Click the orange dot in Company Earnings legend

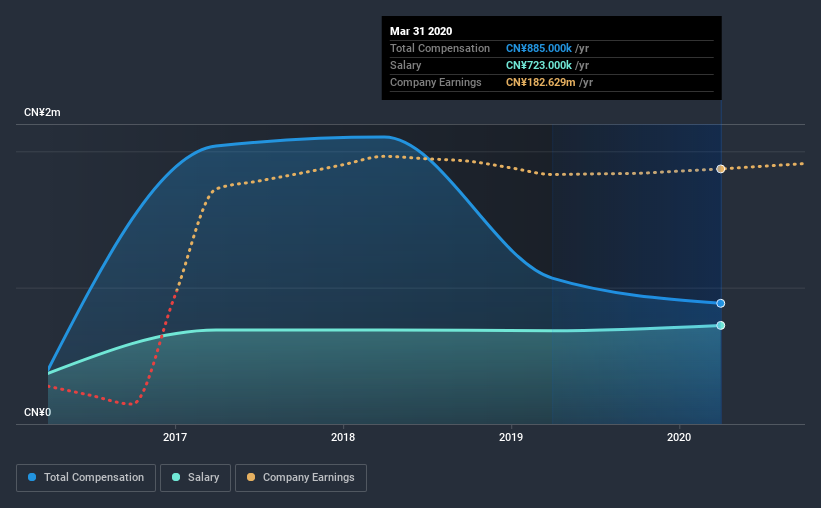point(251,477)
